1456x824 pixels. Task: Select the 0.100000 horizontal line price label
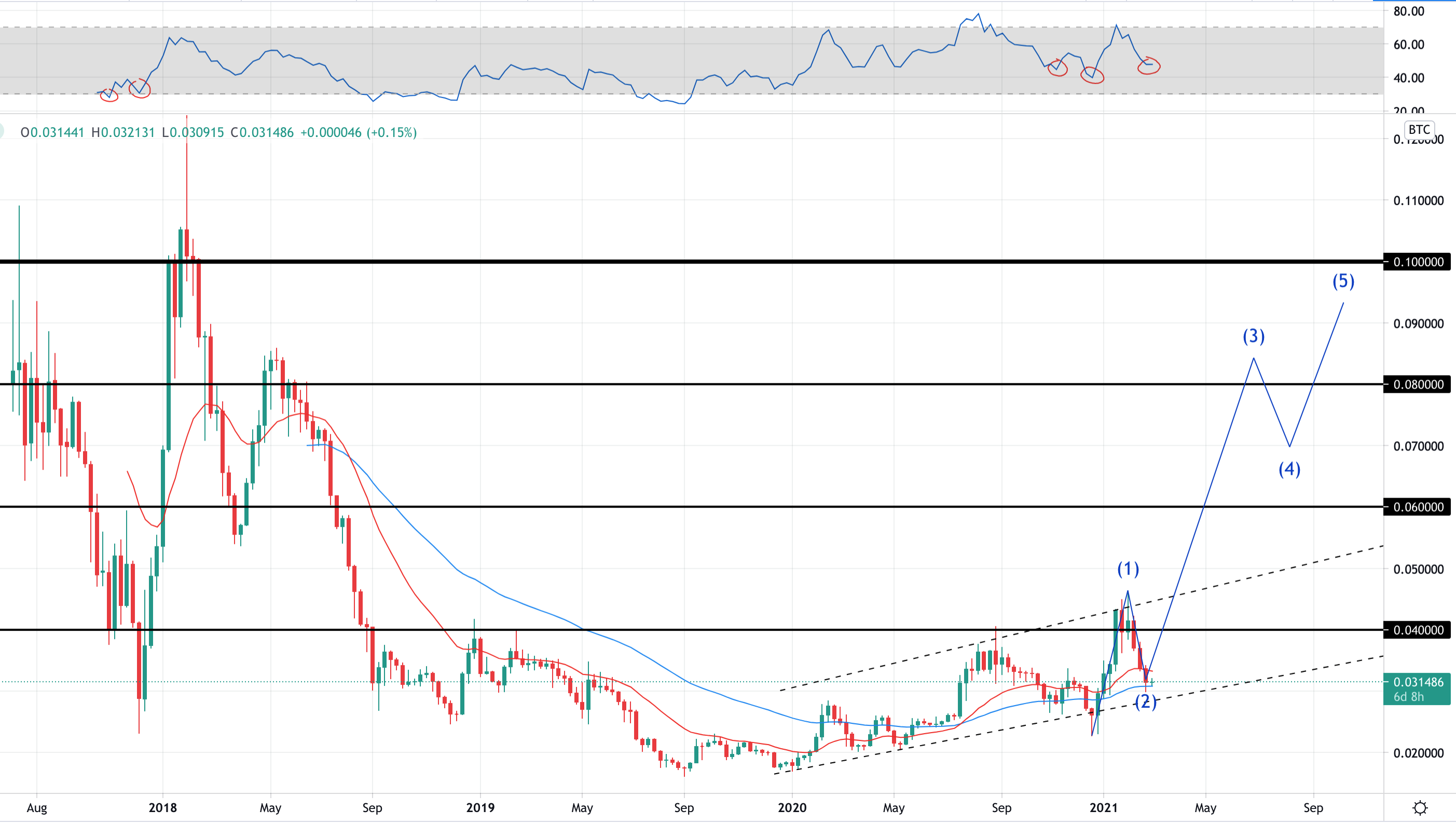coord(1419,262)
